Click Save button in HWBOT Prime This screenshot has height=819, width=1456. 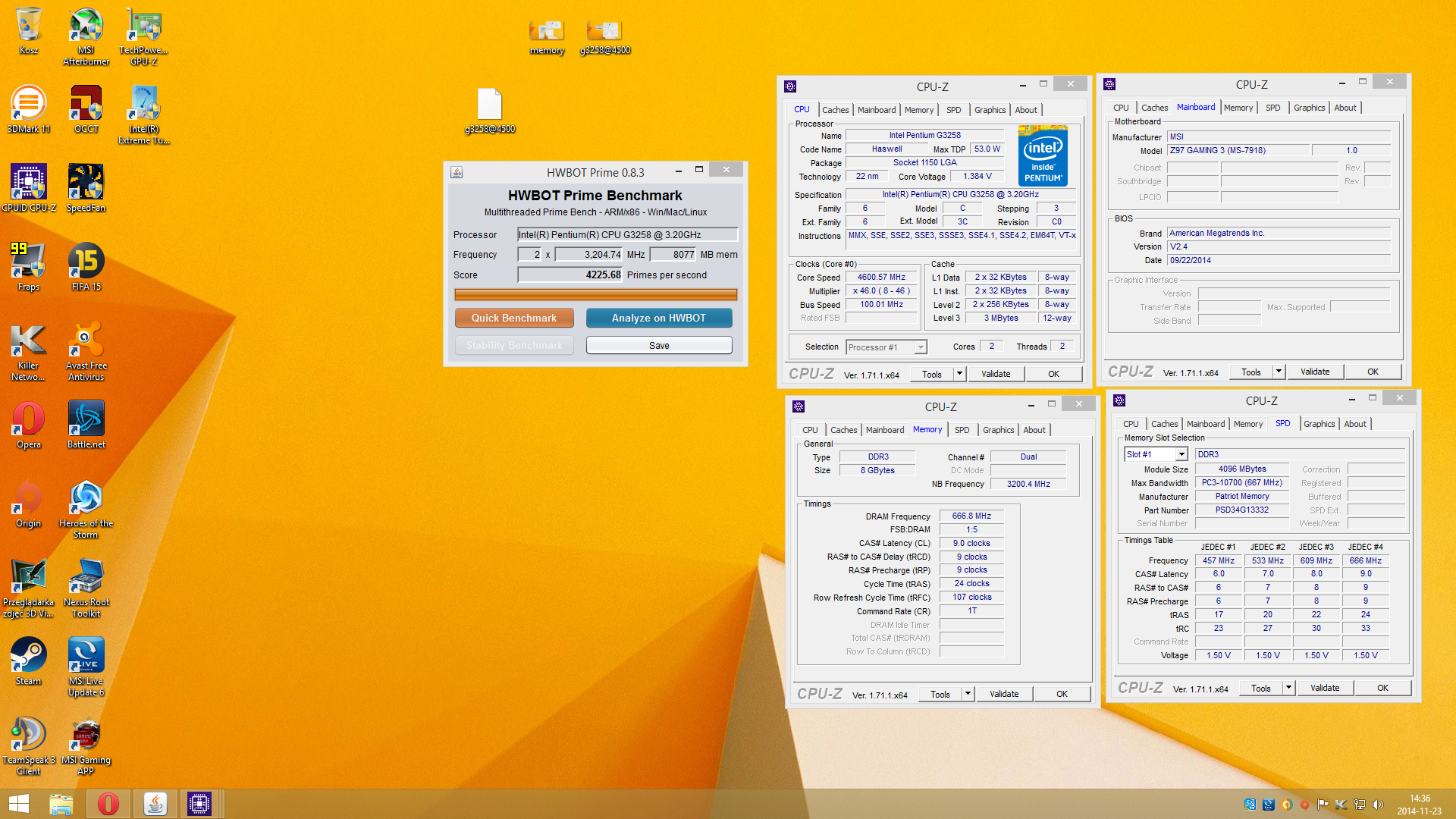coord(659,345)
